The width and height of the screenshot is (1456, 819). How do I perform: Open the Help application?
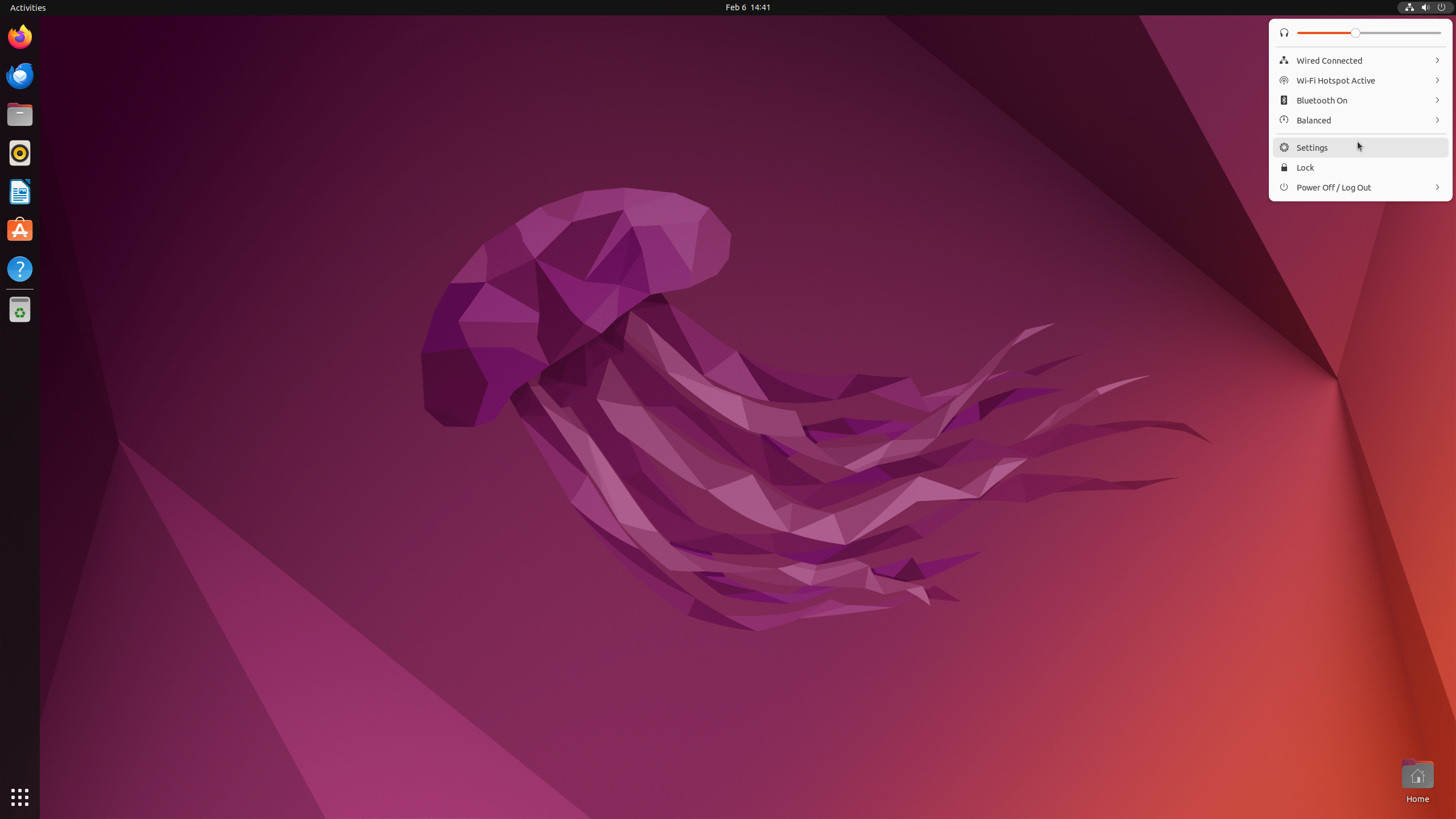(x=20, y=269)
